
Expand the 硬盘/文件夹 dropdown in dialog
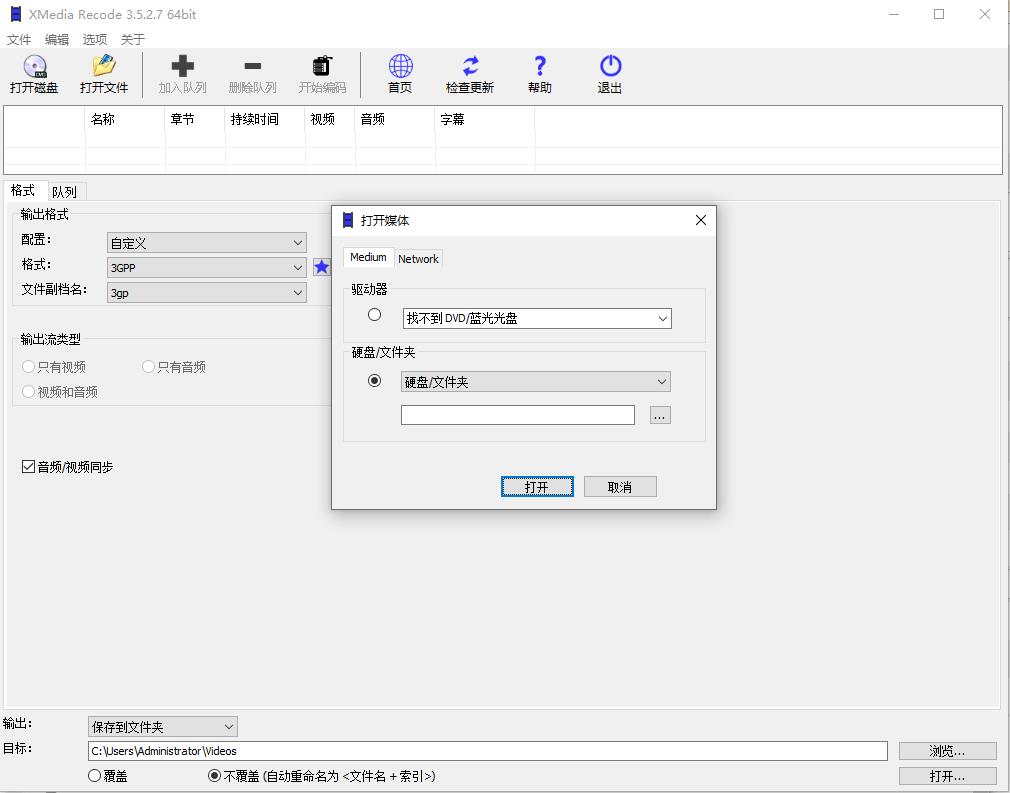536,381
